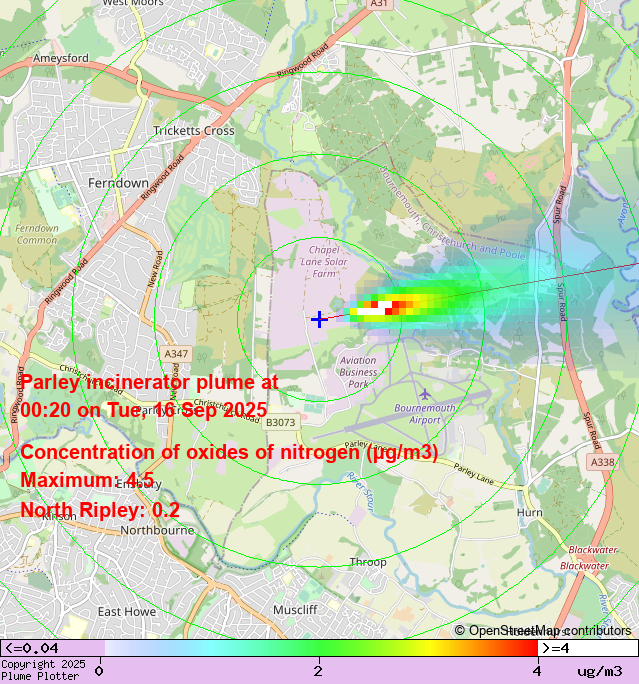The image size is (639, 684).
Task: Click the Bournemouth Airport plane icon
Action: coord(425,394)
